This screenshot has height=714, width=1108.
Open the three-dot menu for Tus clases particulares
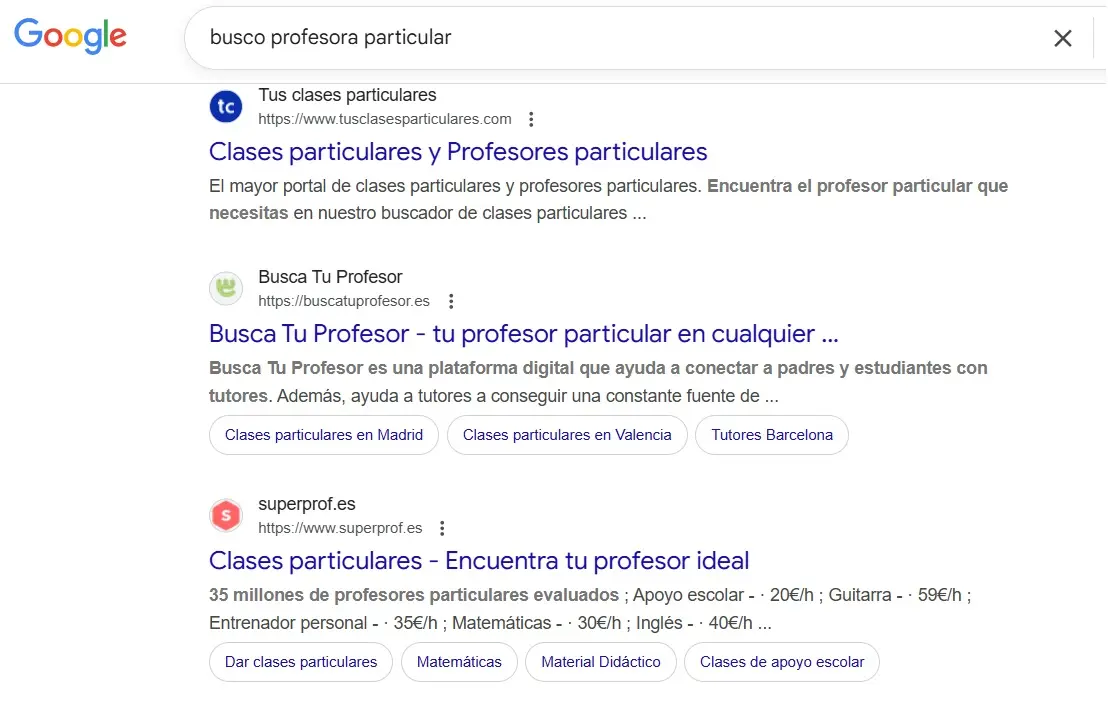coord(531,118)
